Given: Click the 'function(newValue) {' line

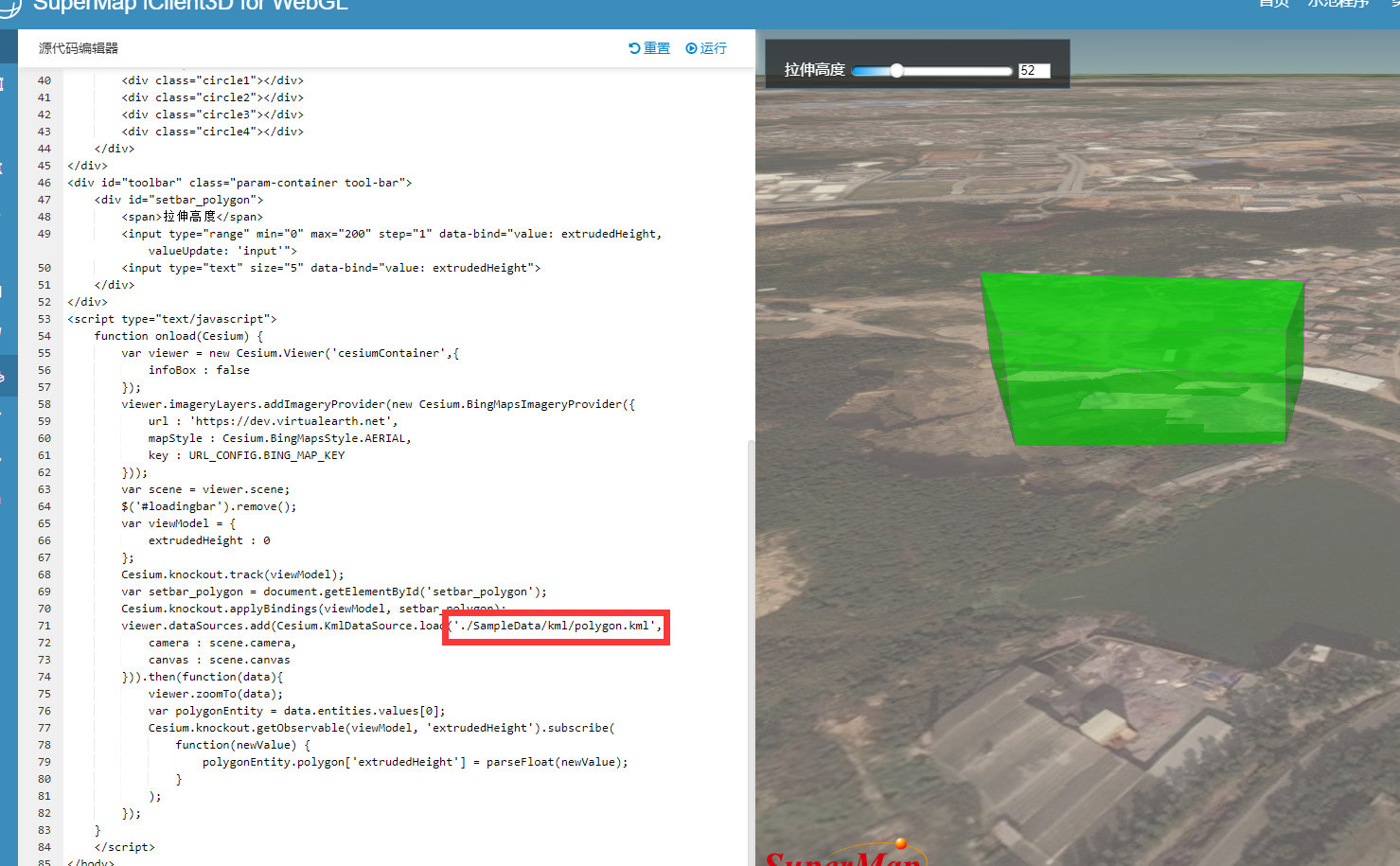Looking at the screenshot, I should point(243,745).
